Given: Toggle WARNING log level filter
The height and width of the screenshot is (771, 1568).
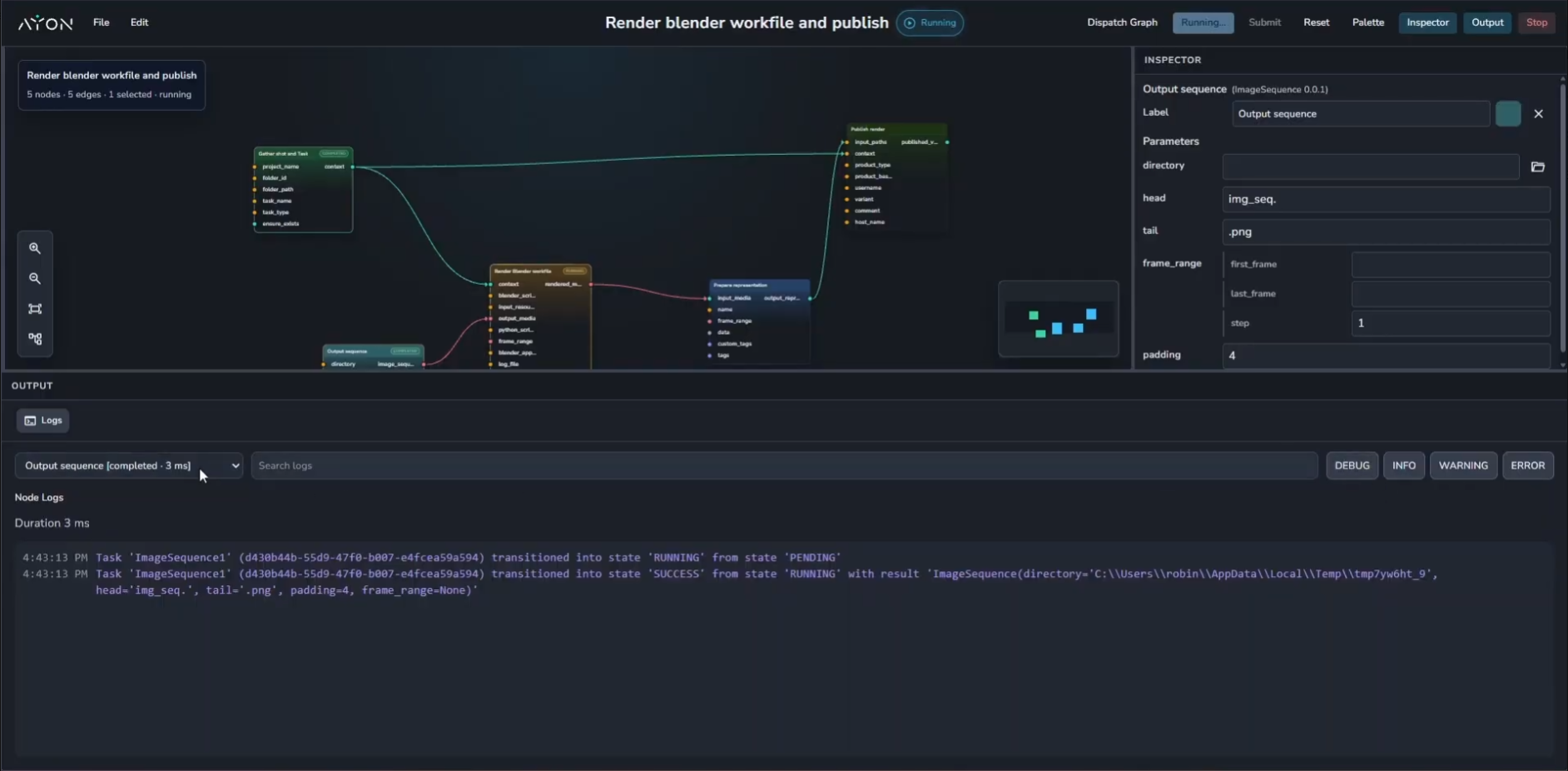Looking at the screenshot, I should click(1463, 465).
